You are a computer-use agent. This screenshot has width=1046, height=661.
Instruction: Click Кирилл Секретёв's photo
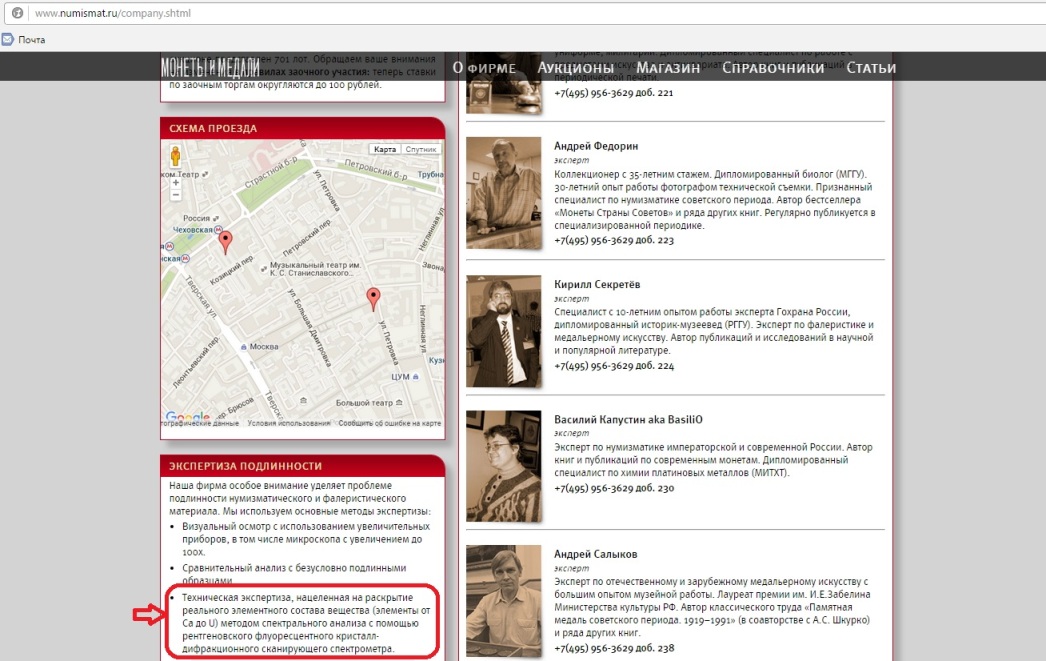point(504,331)
